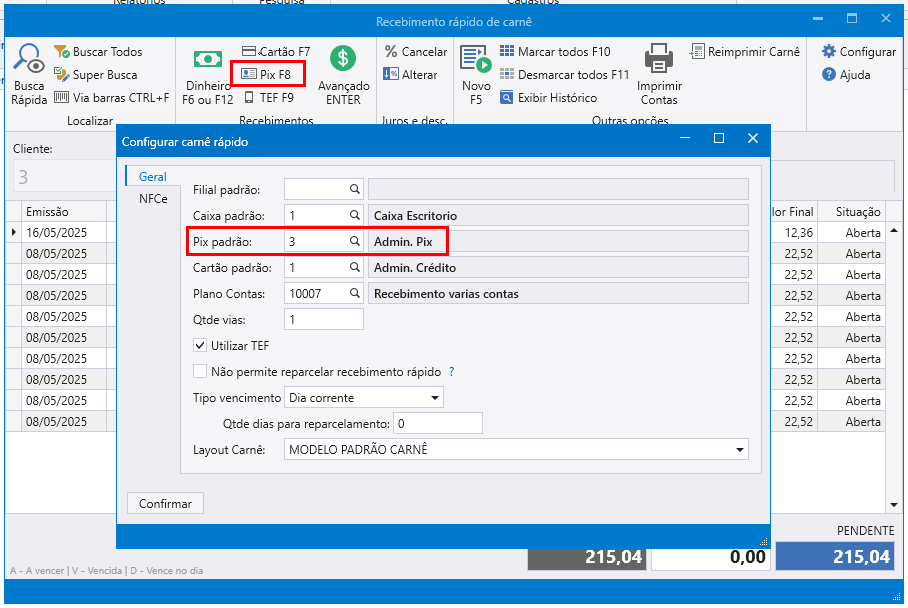Uncheck Utilizar TEF checkbox
908x608 pixels.
(x=200, y=346)
